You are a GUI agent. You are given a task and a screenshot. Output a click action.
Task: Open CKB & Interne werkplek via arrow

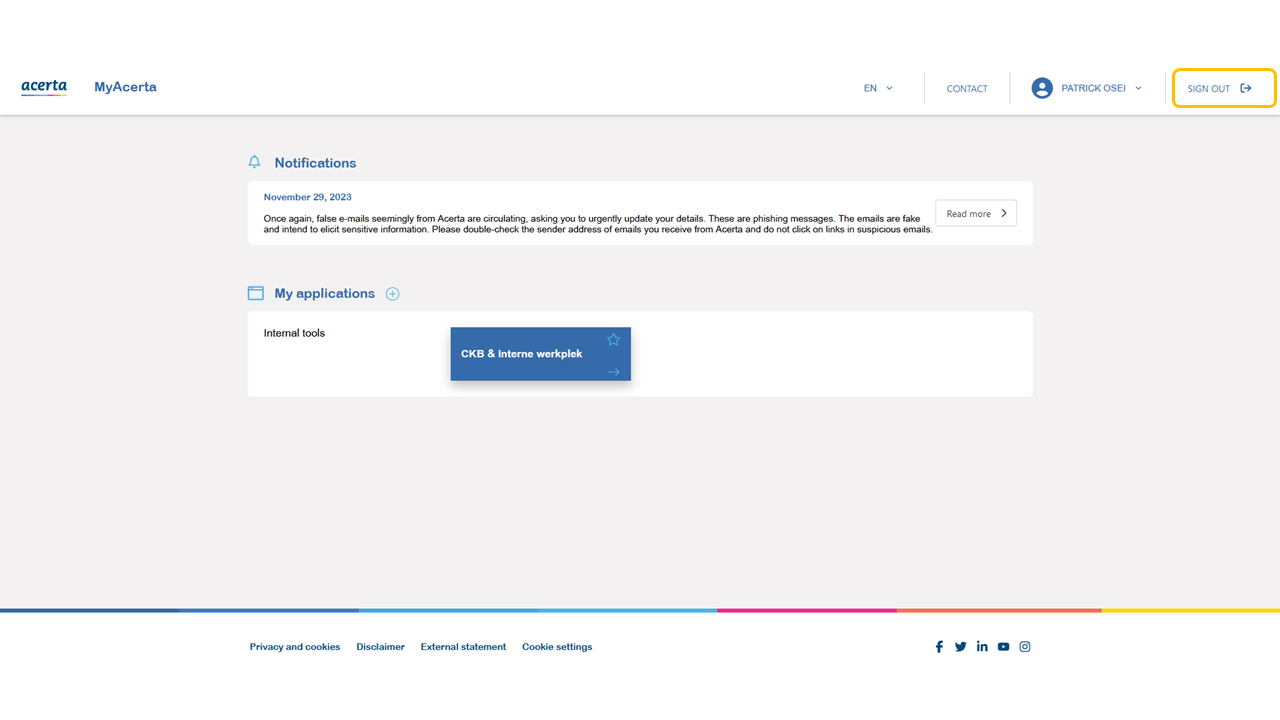click(614, 372)
